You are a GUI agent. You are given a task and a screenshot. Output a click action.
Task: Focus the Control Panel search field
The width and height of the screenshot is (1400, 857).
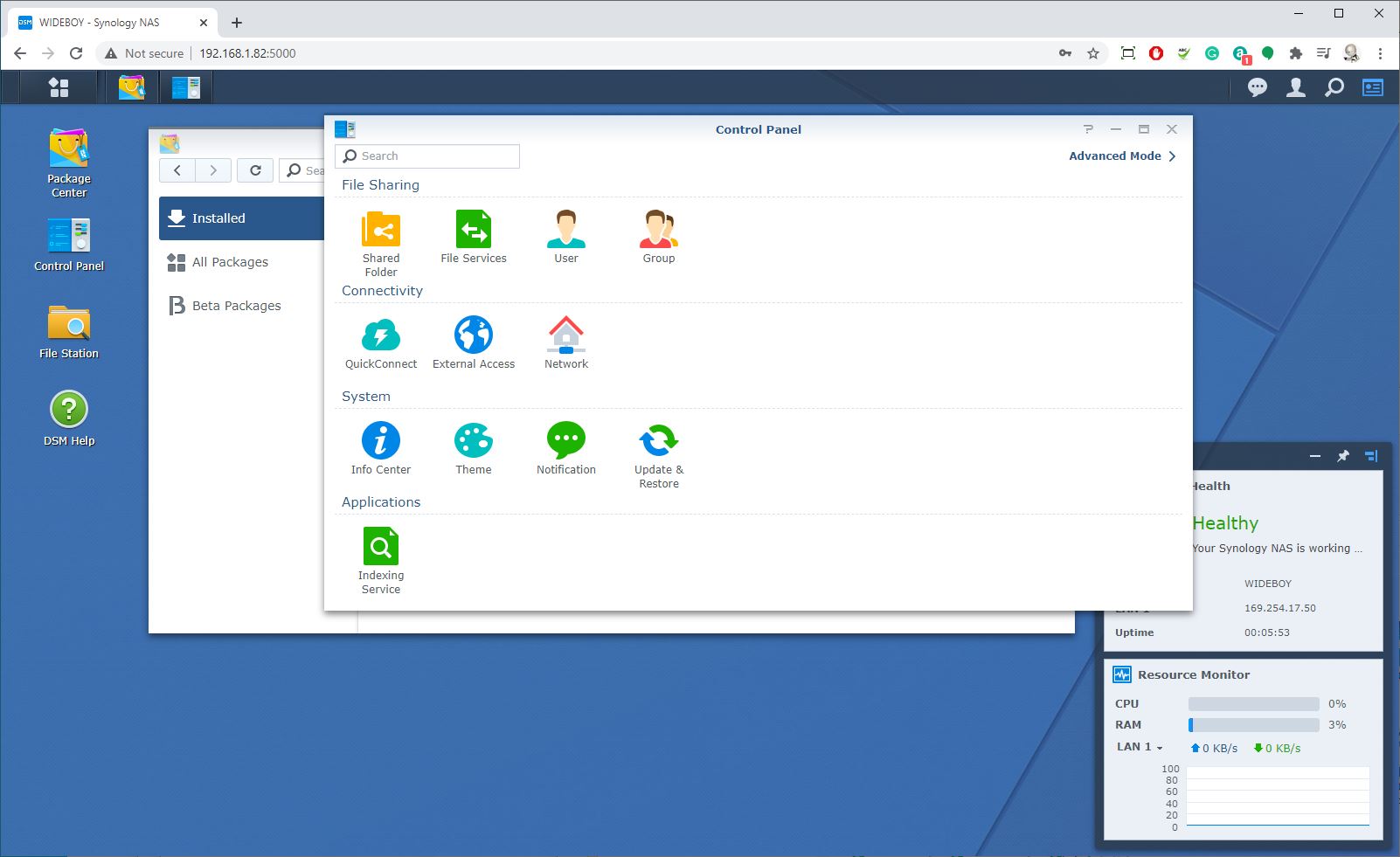(427, 156)
